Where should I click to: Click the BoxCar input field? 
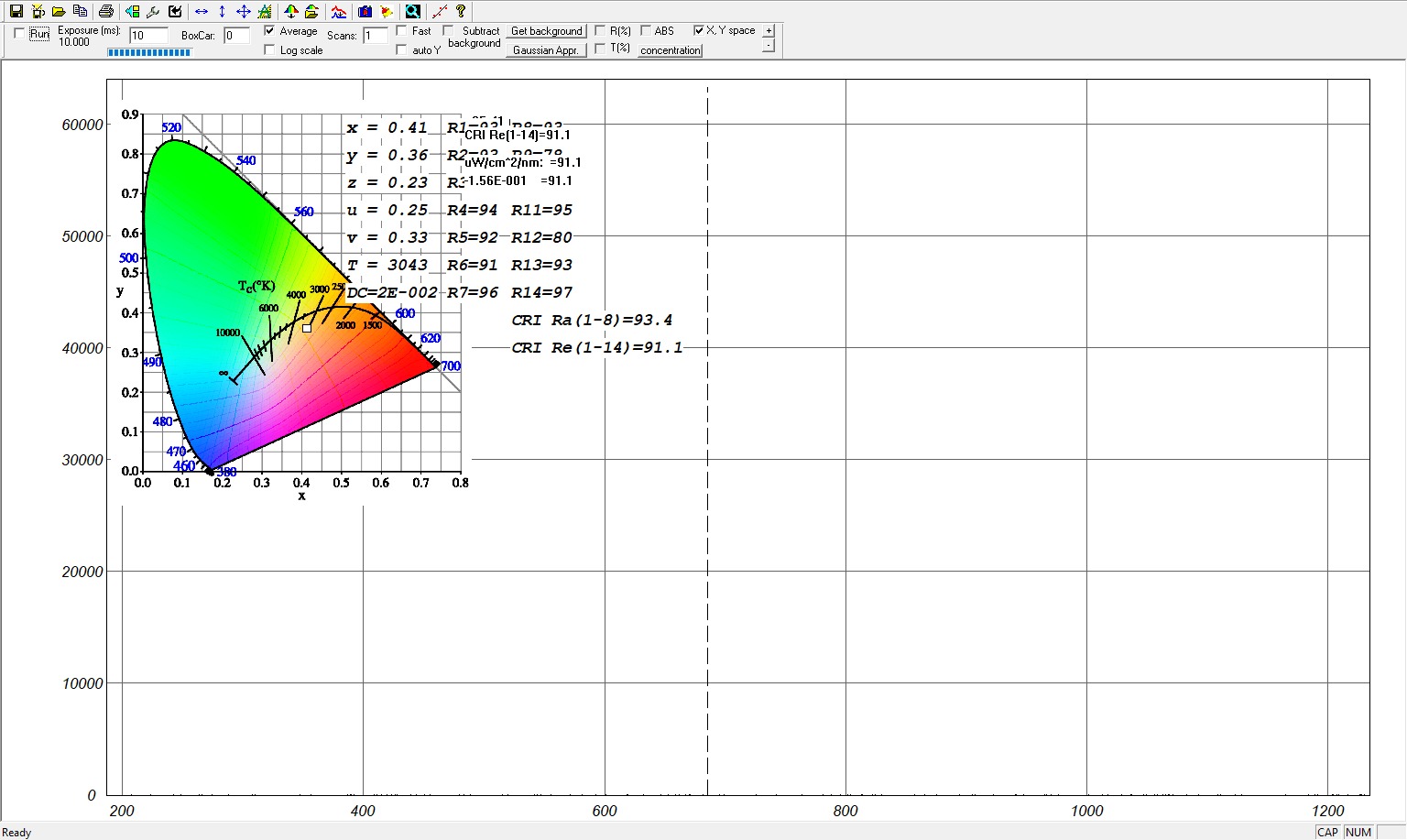pyautogui.click(x=236, y=36)
